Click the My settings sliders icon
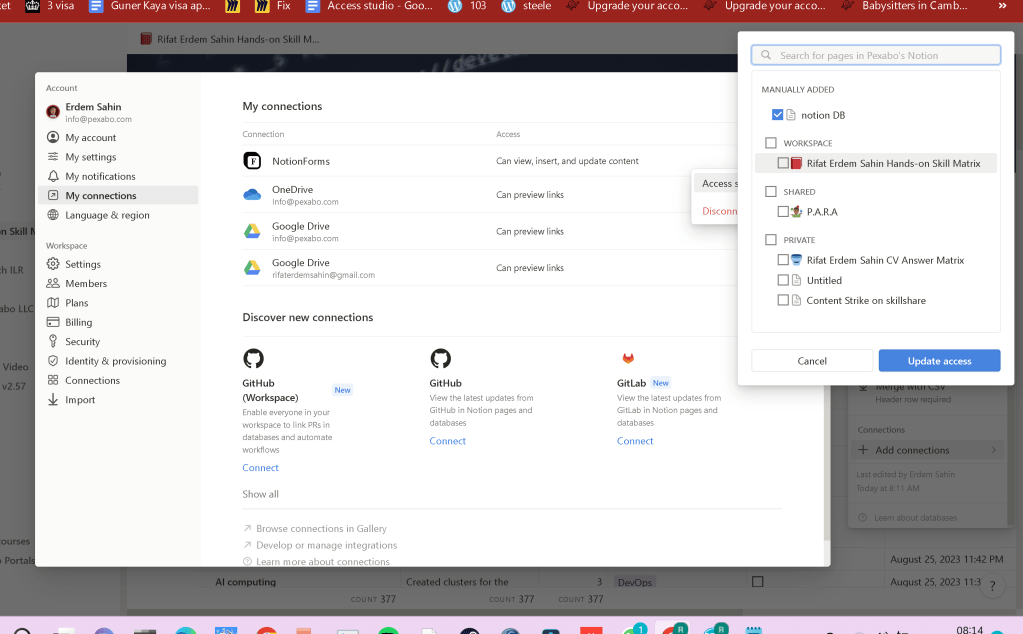 click(x=53, y=157)
